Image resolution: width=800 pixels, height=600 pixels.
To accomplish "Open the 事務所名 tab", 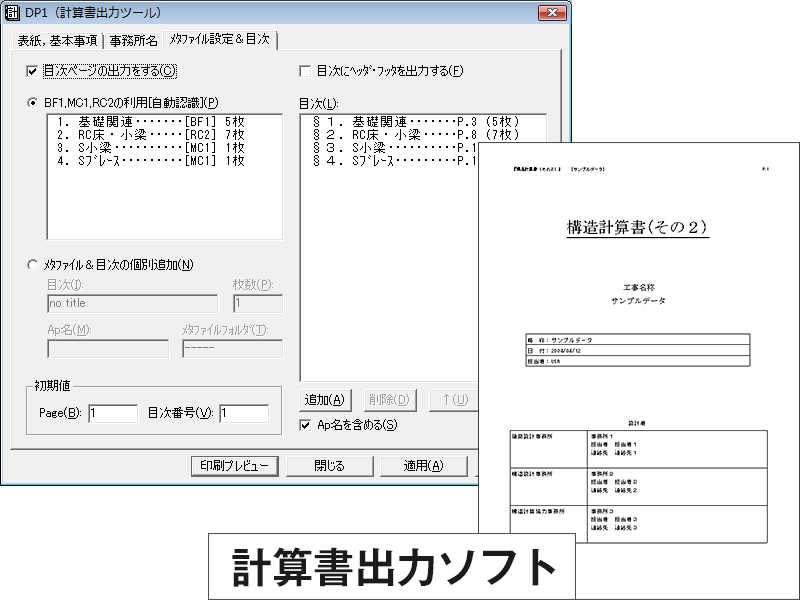I will (x=133, y=40).
